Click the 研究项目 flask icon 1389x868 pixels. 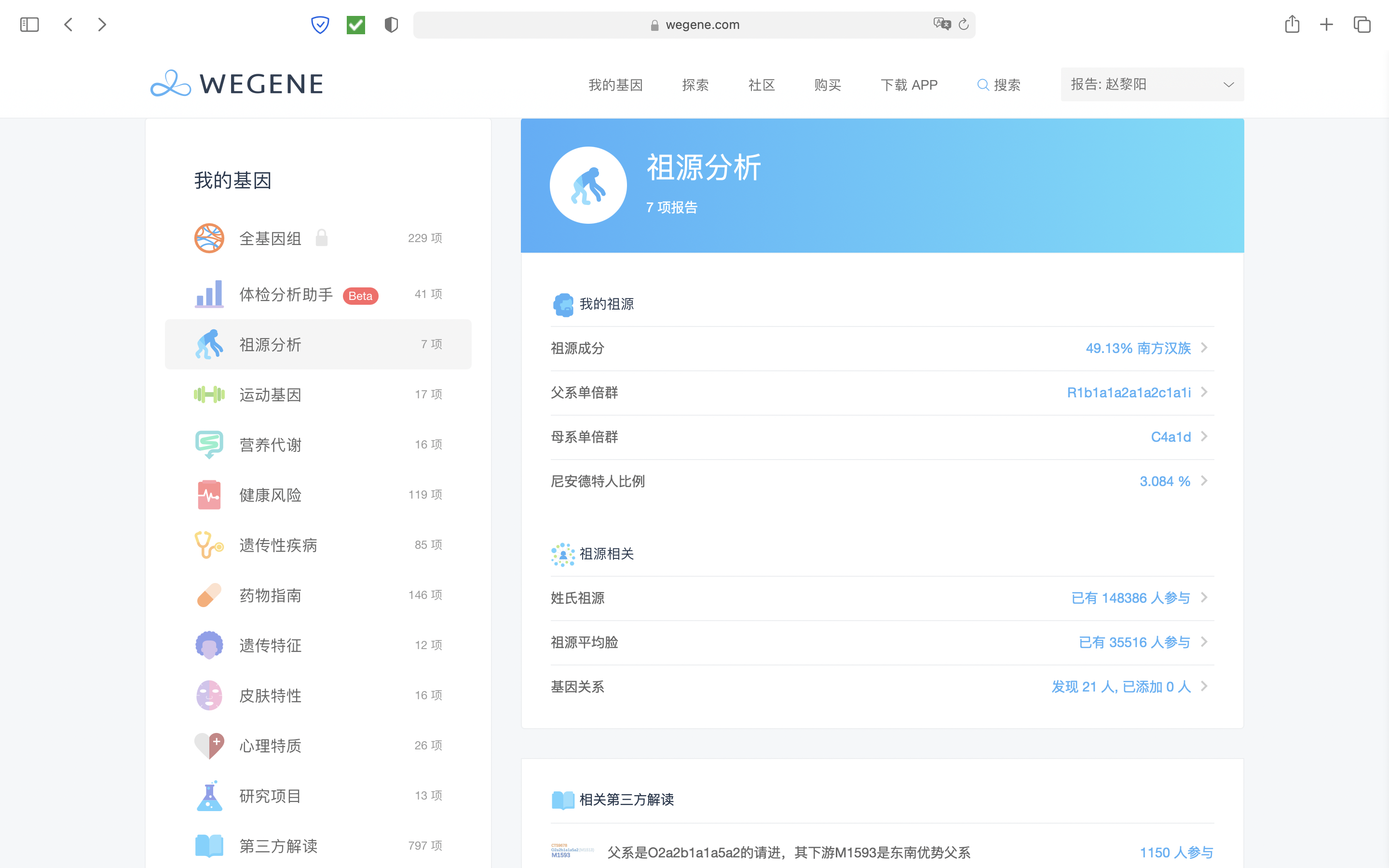(209, 796)
